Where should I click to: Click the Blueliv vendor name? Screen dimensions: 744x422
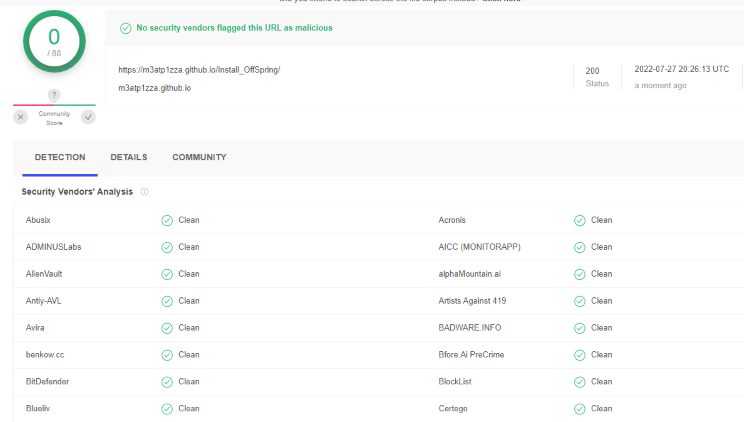click(37, 408)
